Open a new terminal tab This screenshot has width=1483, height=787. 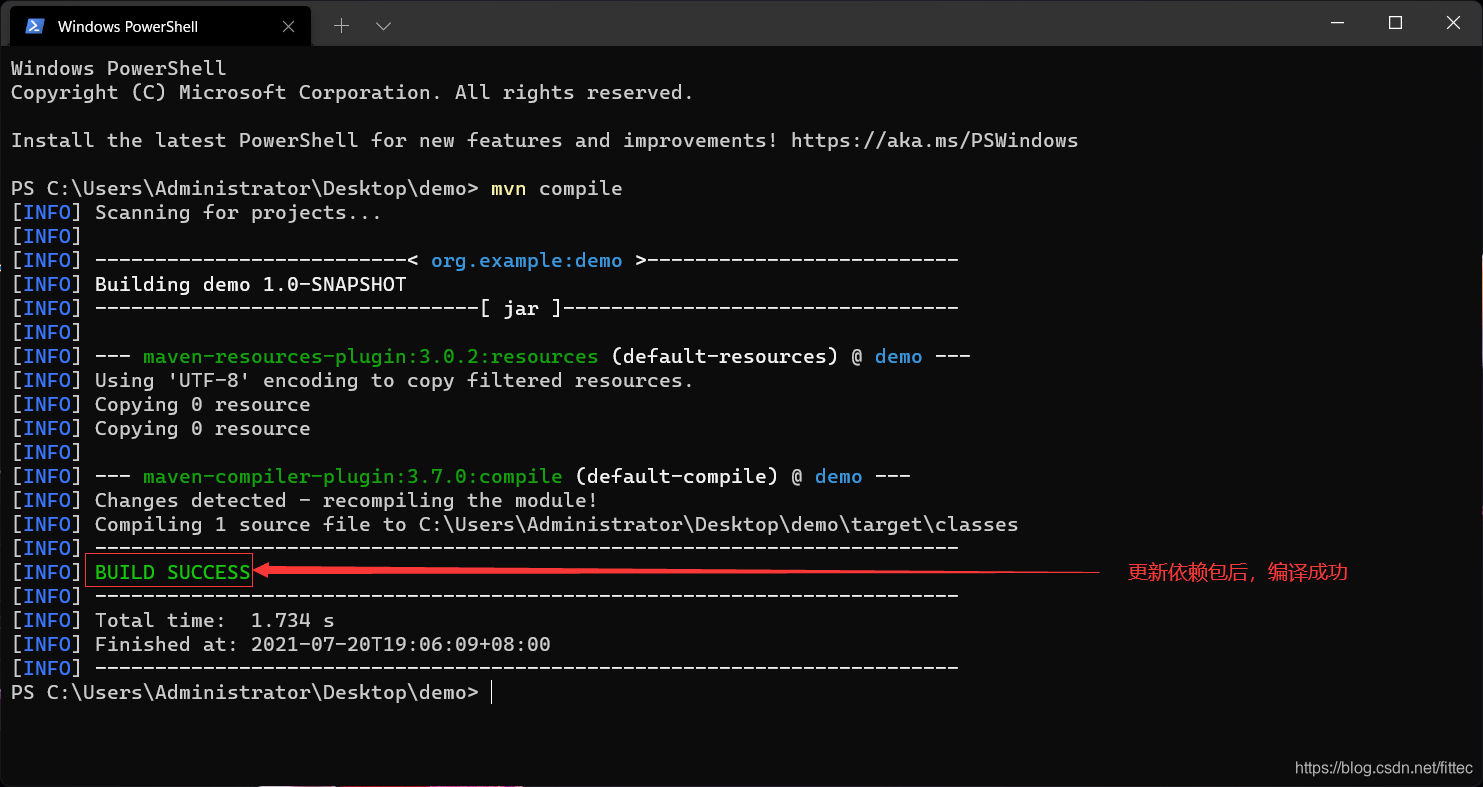coord(342,26)
